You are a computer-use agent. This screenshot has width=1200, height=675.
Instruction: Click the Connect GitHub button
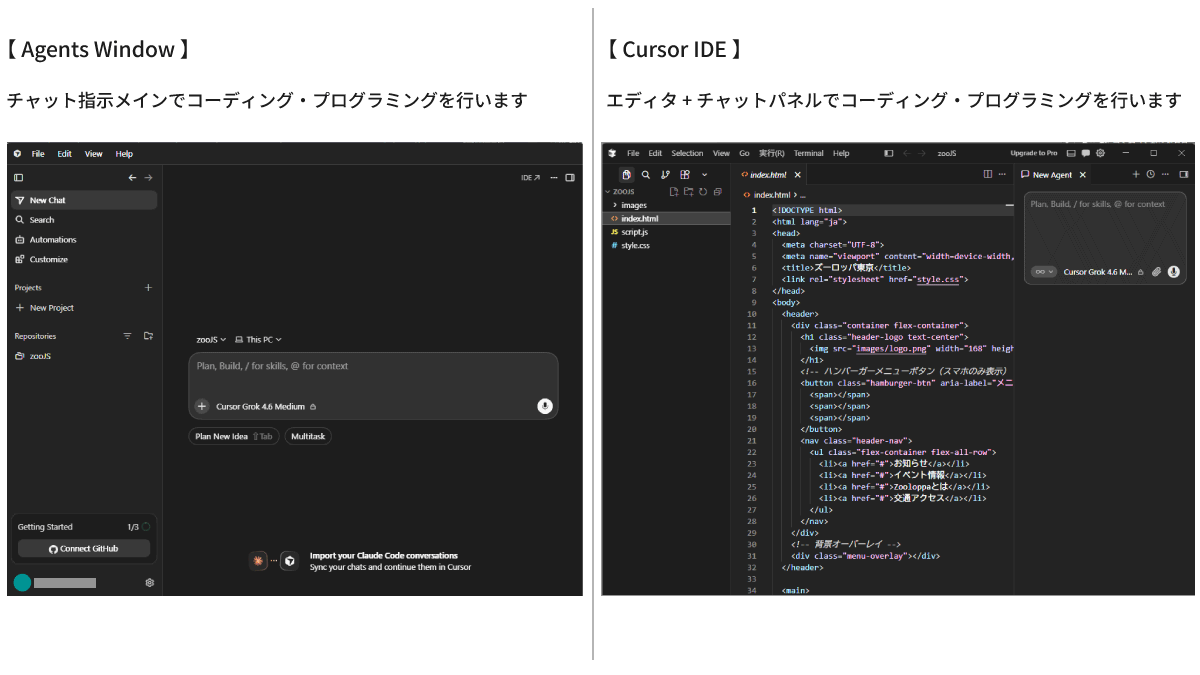[84, 548]
